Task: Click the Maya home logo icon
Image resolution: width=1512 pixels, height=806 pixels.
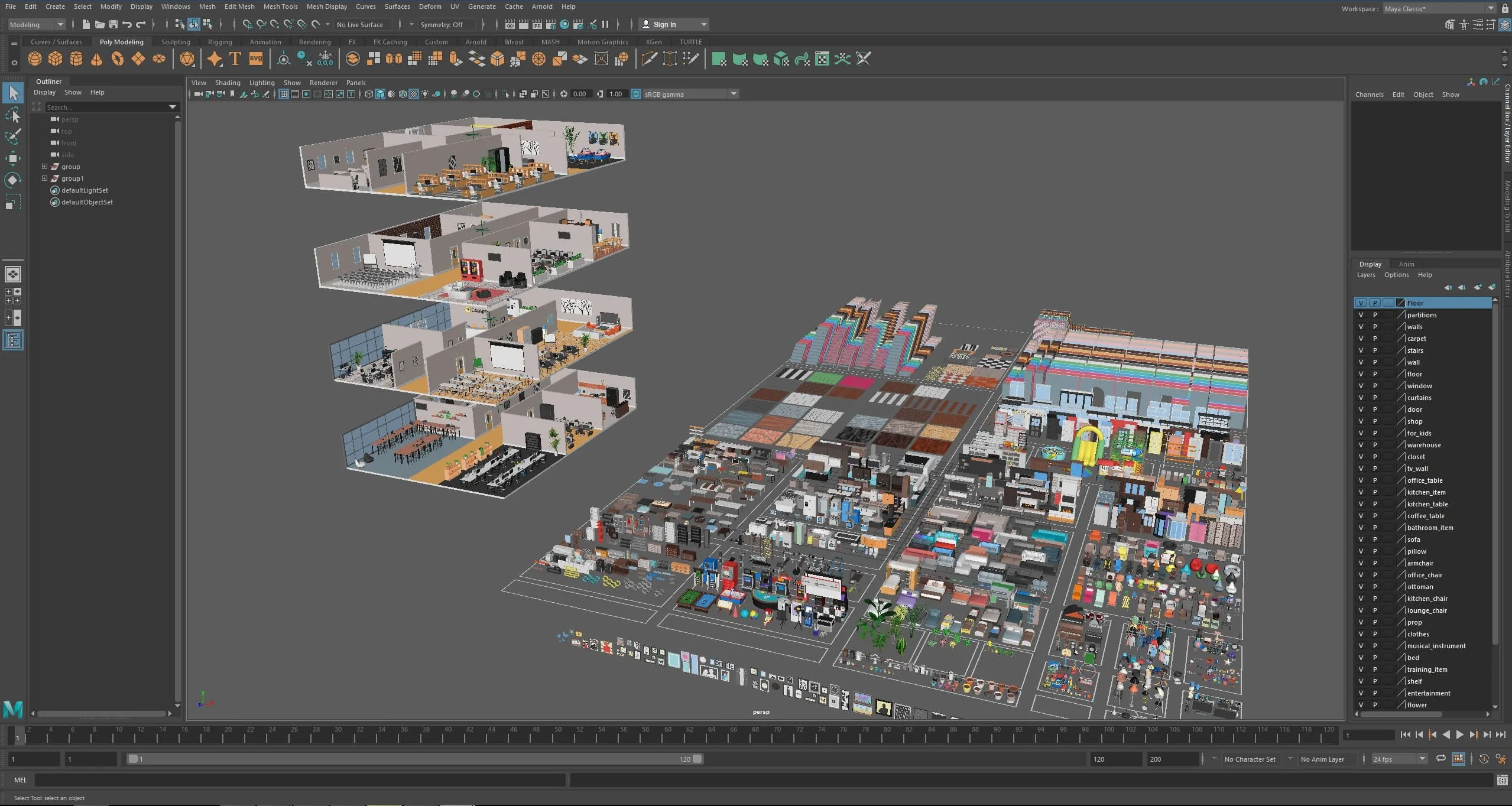Action: 13,708
